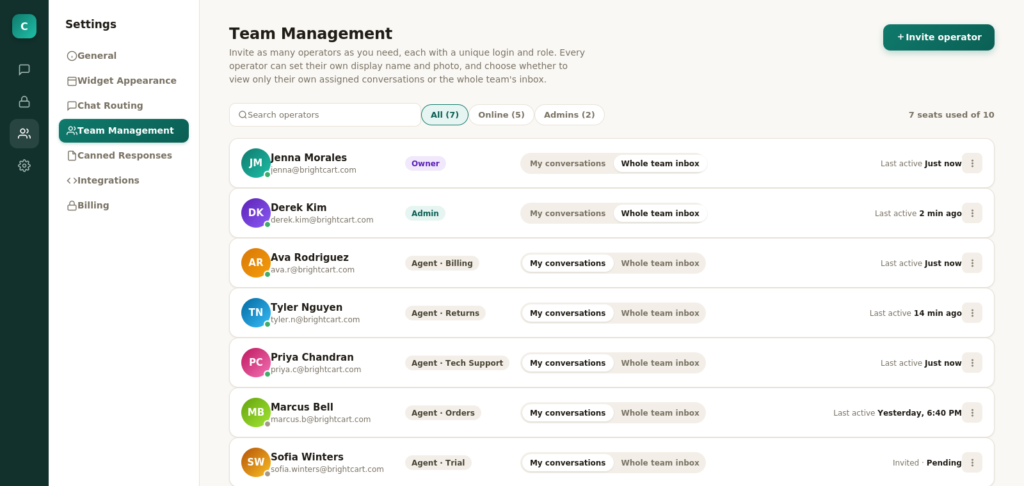This screenshot has width=1024, height=486.
Task: Focus the Search operators field
Action: [325, 115]
